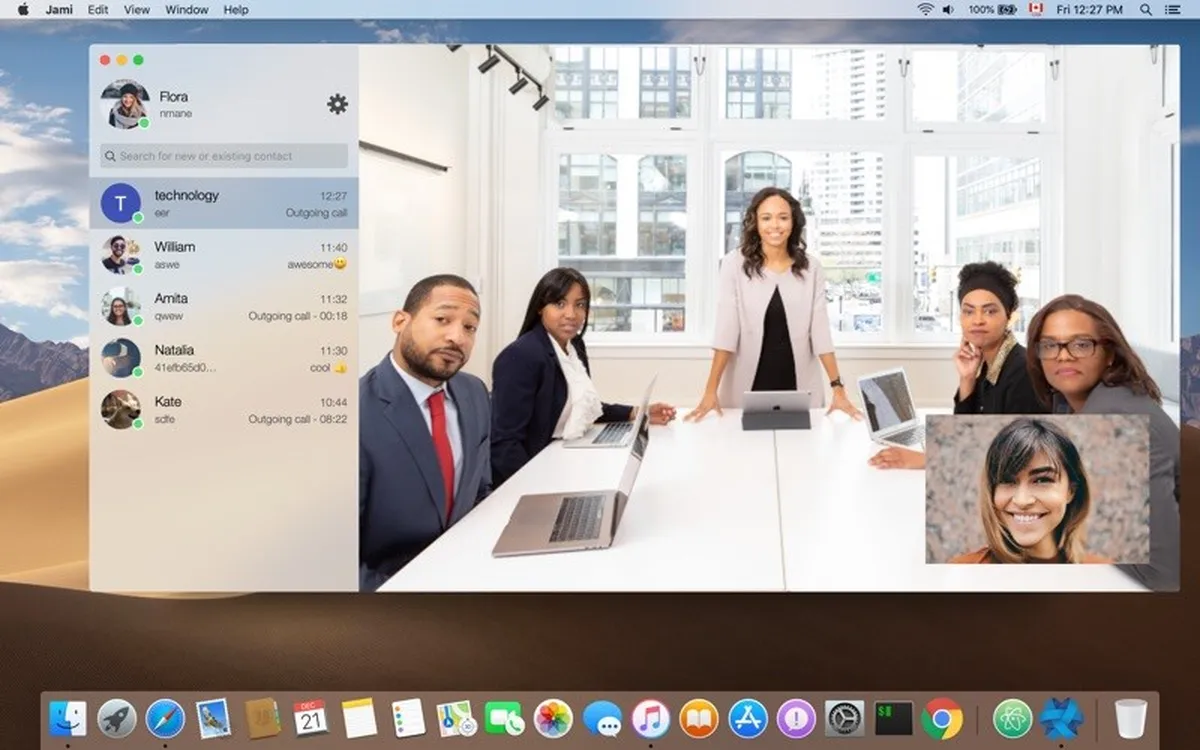Open Jami settings gear icon

click(337, 104)
